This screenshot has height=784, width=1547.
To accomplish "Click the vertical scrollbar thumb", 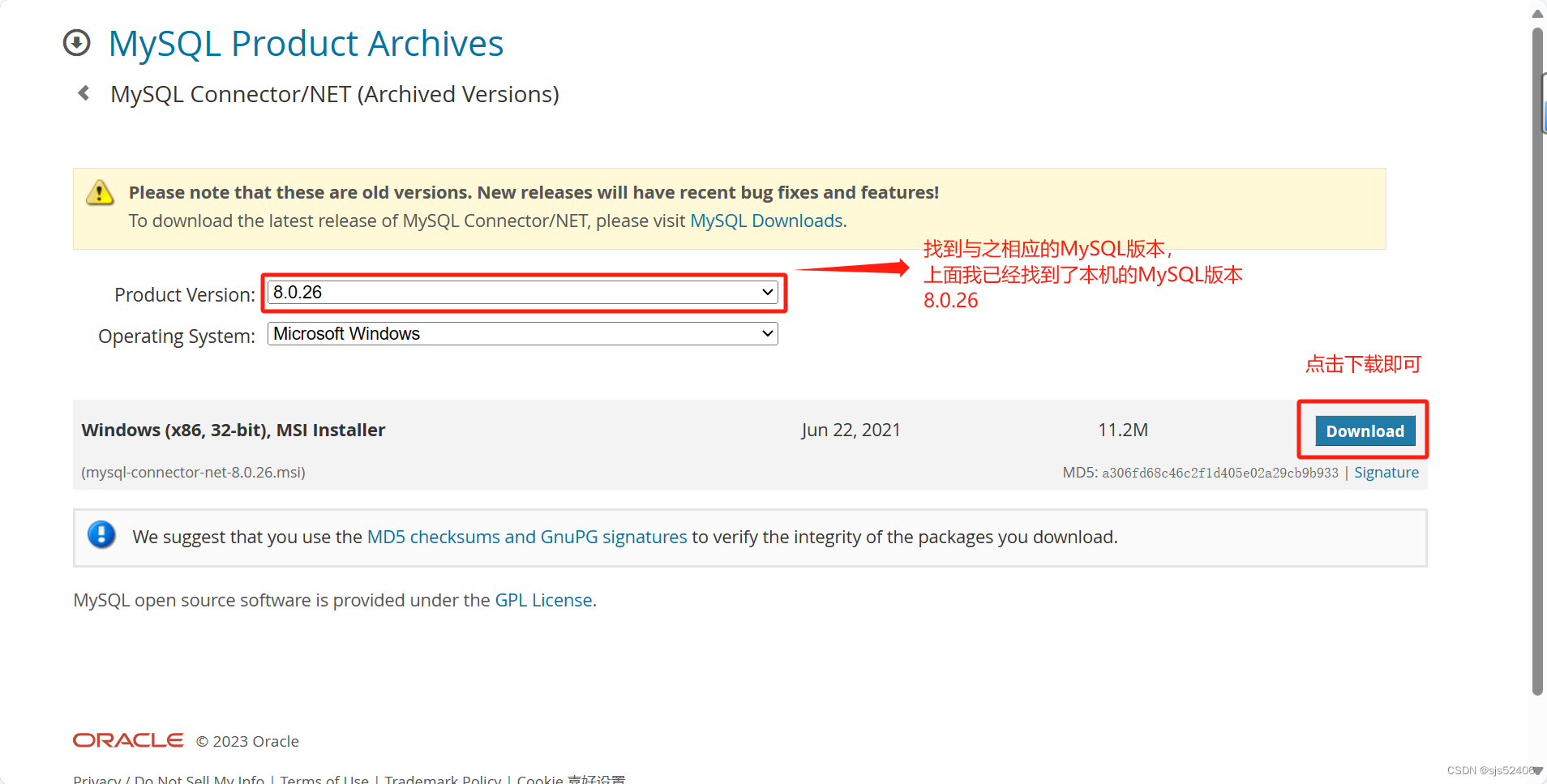I will point(1537,362).
